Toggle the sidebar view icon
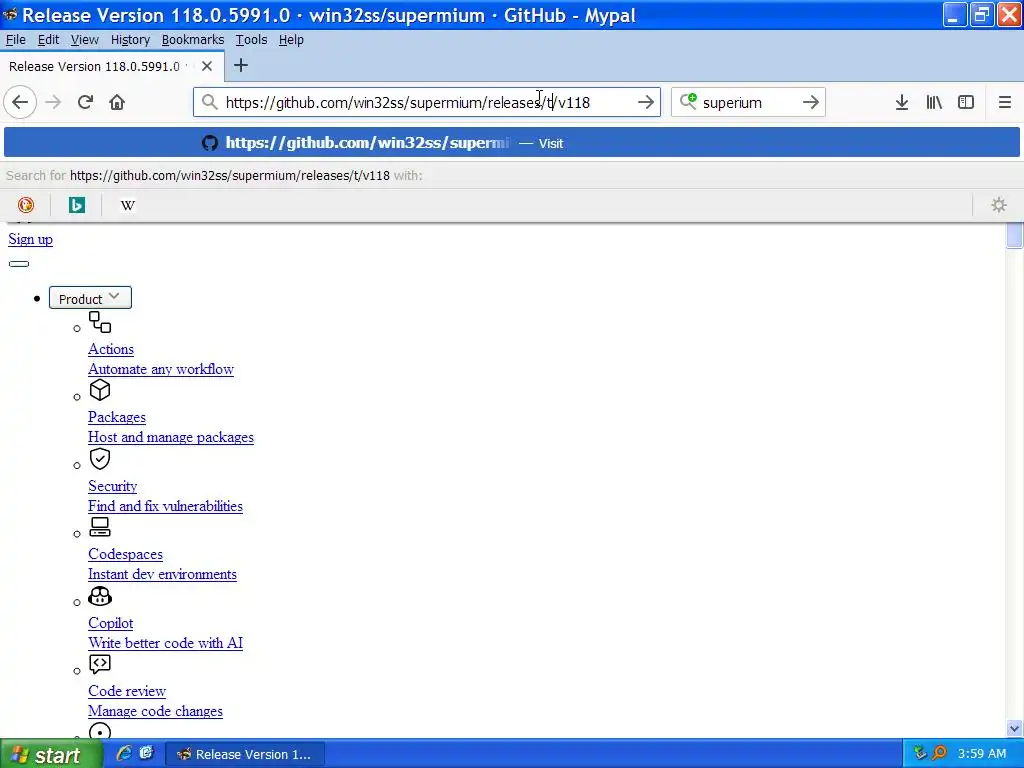 [x=966, y=103]
